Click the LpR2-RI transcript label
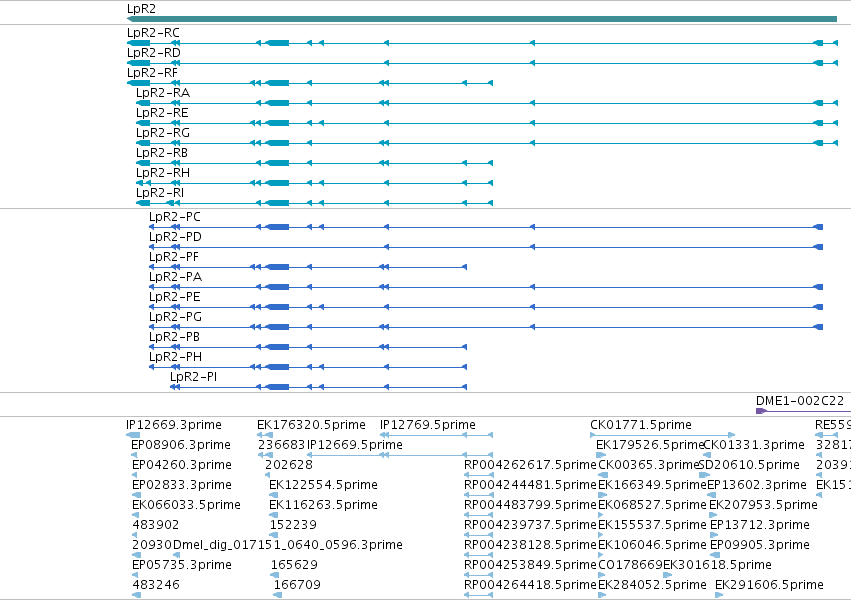 [160, 194]
